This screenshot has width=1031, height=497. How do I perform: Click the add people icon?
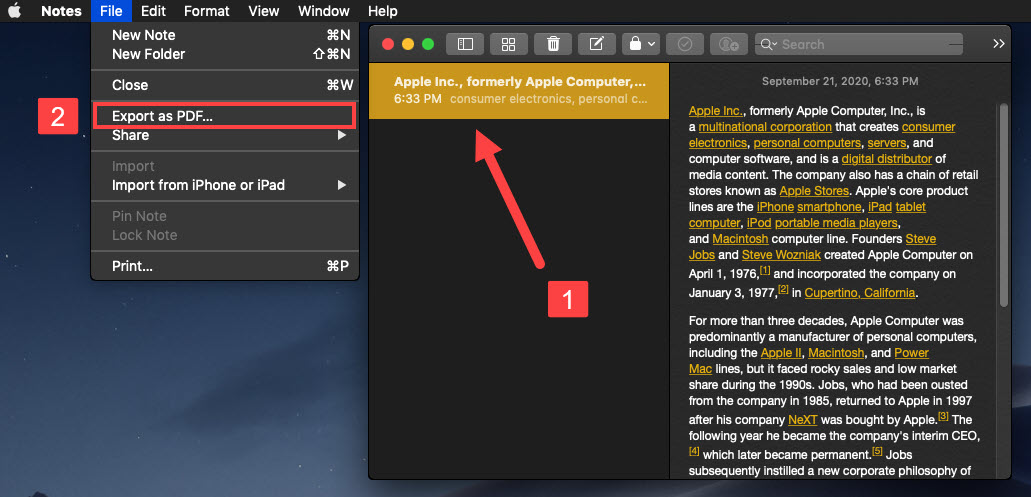point(729,44)
